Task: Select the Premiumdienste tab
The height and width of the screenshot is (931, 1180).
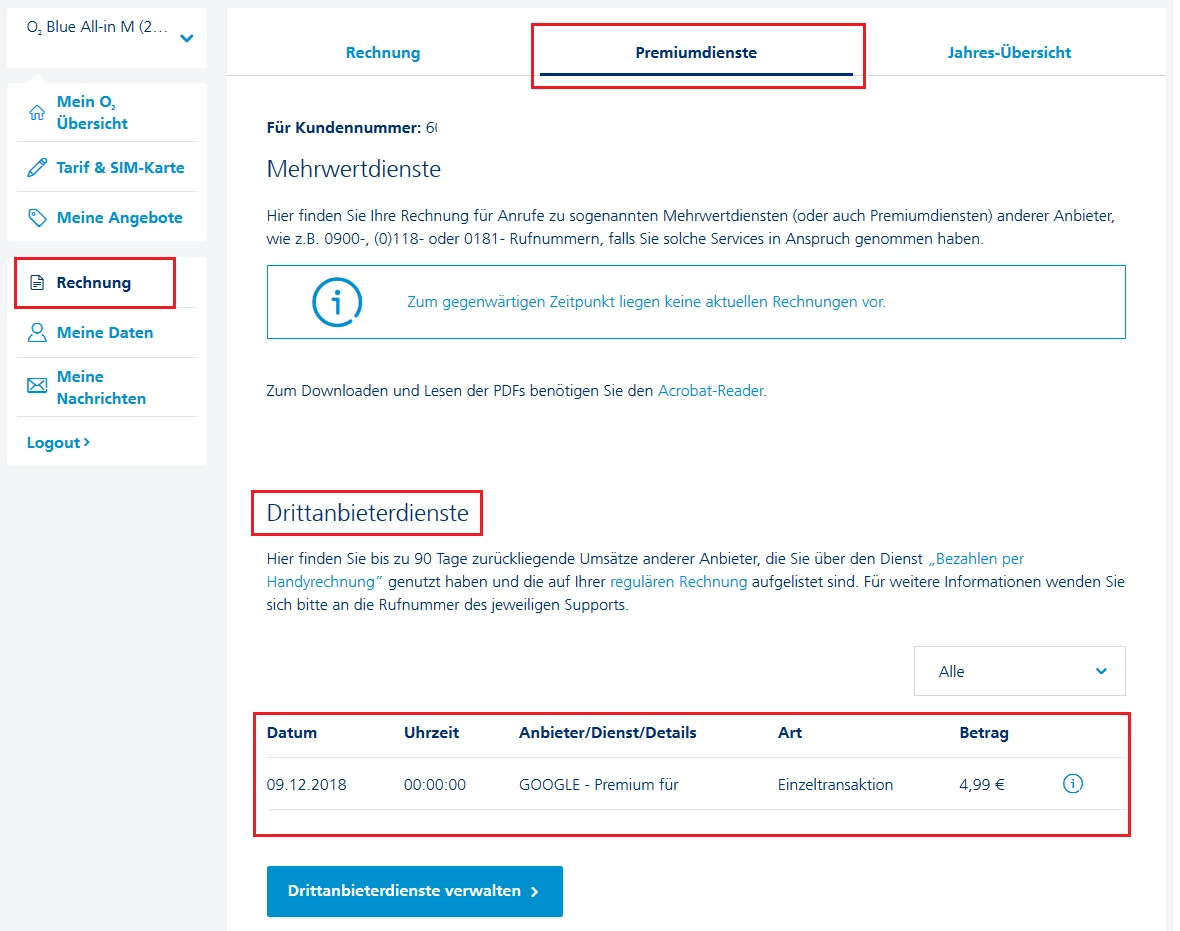Action: (x=696, y=53)
